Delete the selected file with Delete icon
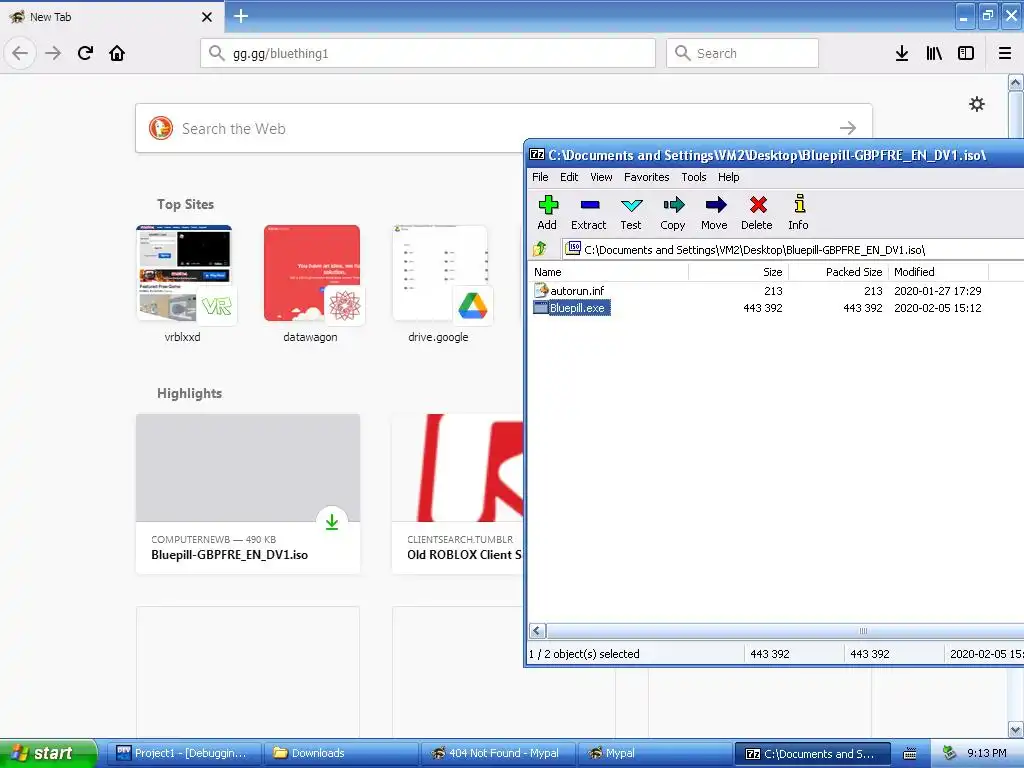Screen dimensions: 1024x768 757,213
